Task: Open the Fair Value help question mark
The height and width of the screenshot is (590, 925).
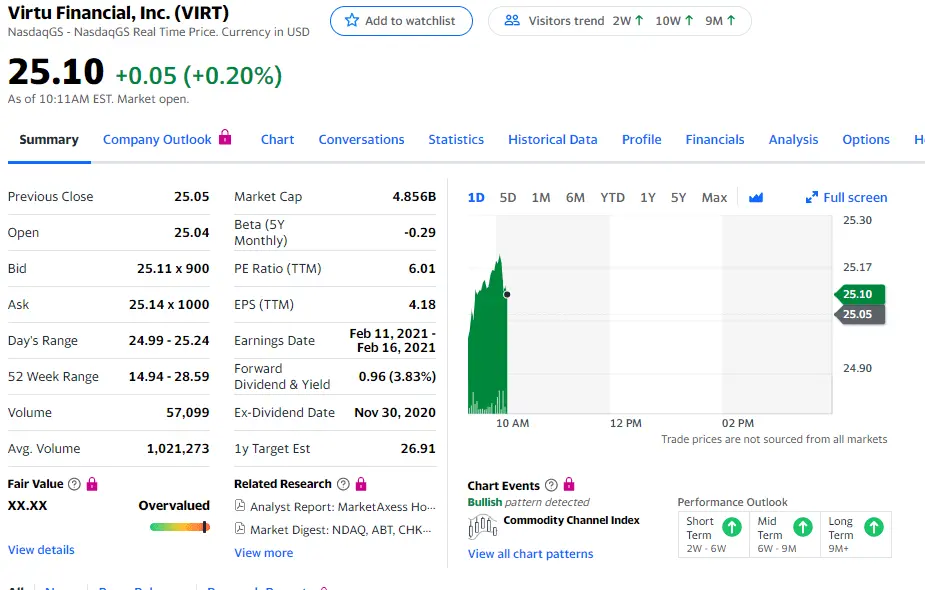Action: coord(74,484)
